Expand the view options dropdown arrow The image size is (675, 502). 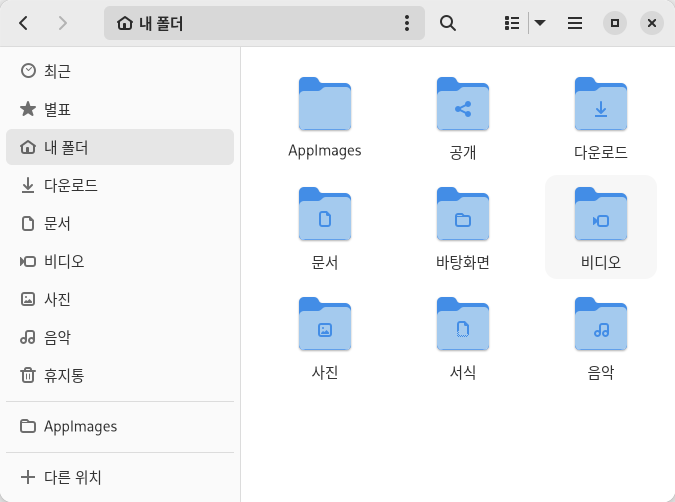point(540,23)
